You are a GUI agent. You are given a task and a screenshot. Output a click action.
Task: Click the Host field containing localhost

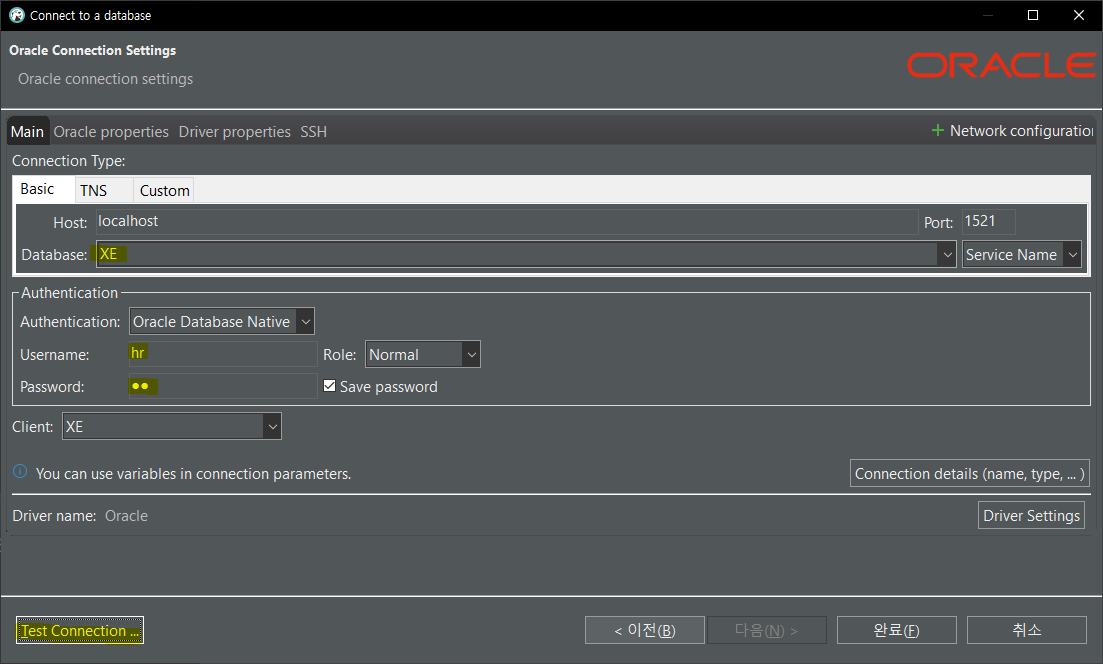coord(506,222)
